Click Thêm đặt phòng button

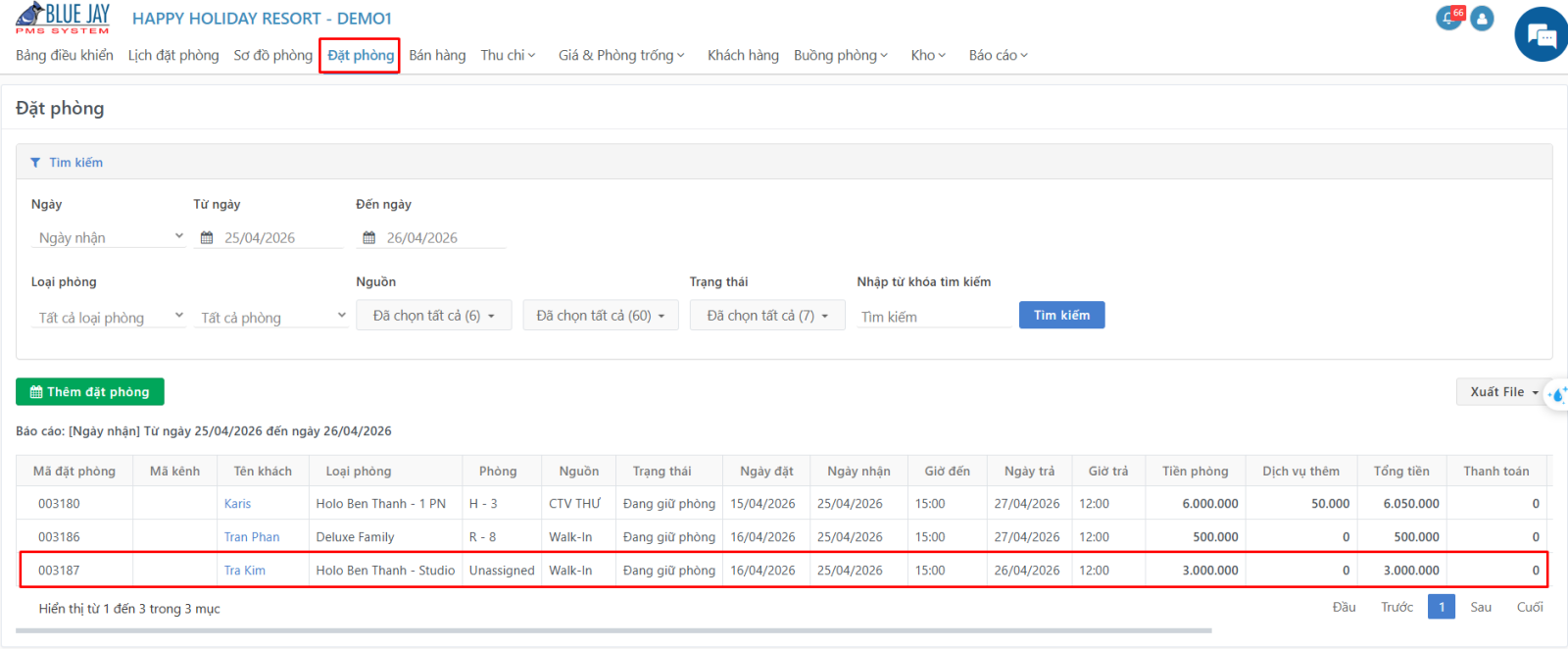coord(90,392)
